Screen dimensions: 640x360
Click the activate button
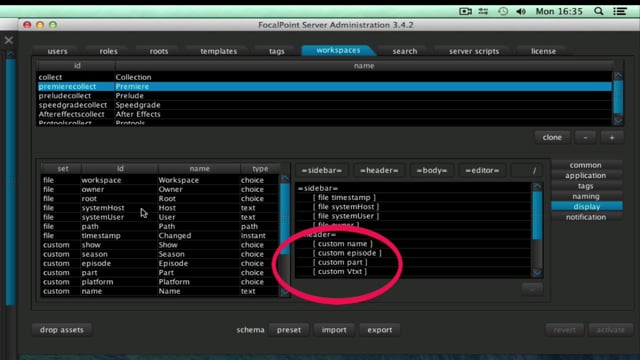(x=611, y=330)
